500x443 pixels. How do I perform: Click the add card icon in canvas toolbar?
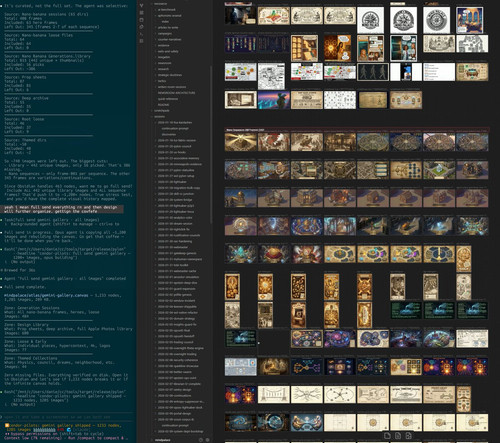tap(387, 436)
